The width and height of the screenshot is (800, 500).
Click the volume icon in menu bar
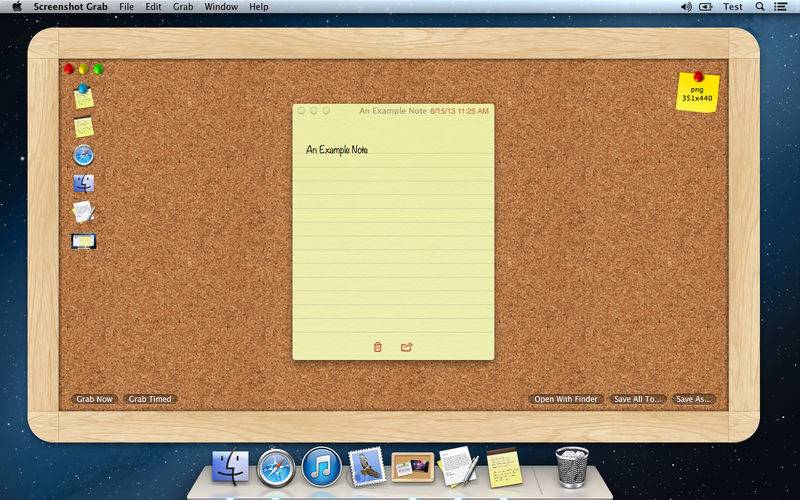point(686,7)
